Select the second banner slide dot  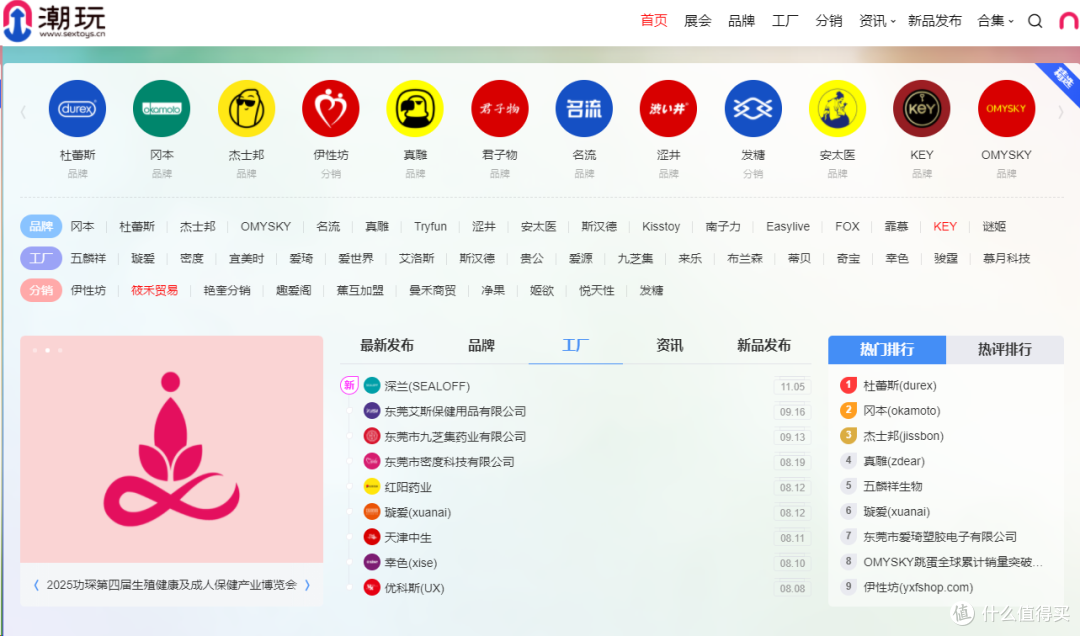coord(47,350)
